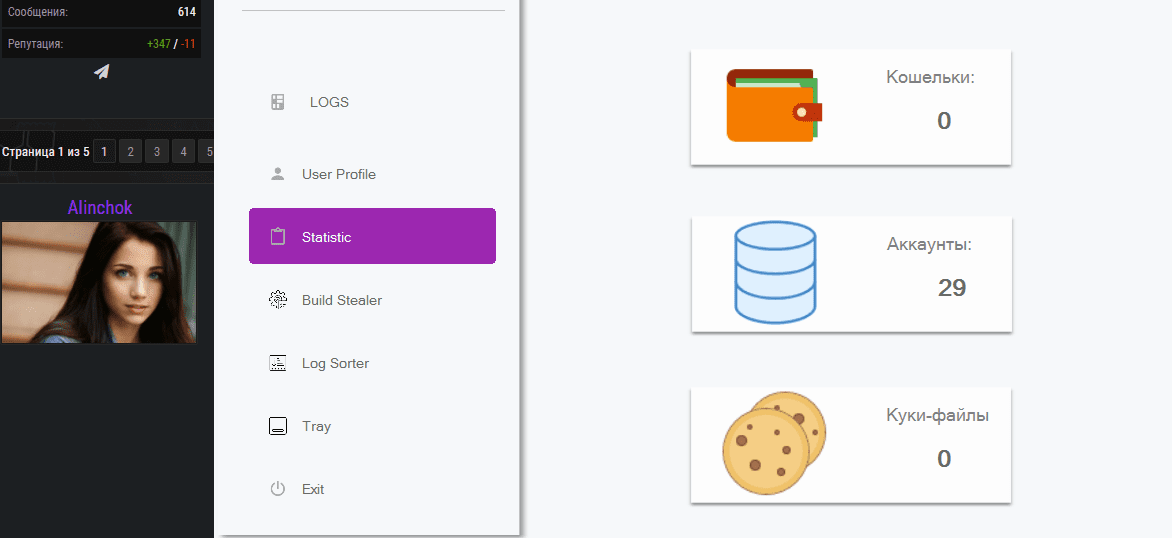The height and width of the screenshot is (538, 1172).
Task: Open the Alinchok username link
Action: point(100,208)
